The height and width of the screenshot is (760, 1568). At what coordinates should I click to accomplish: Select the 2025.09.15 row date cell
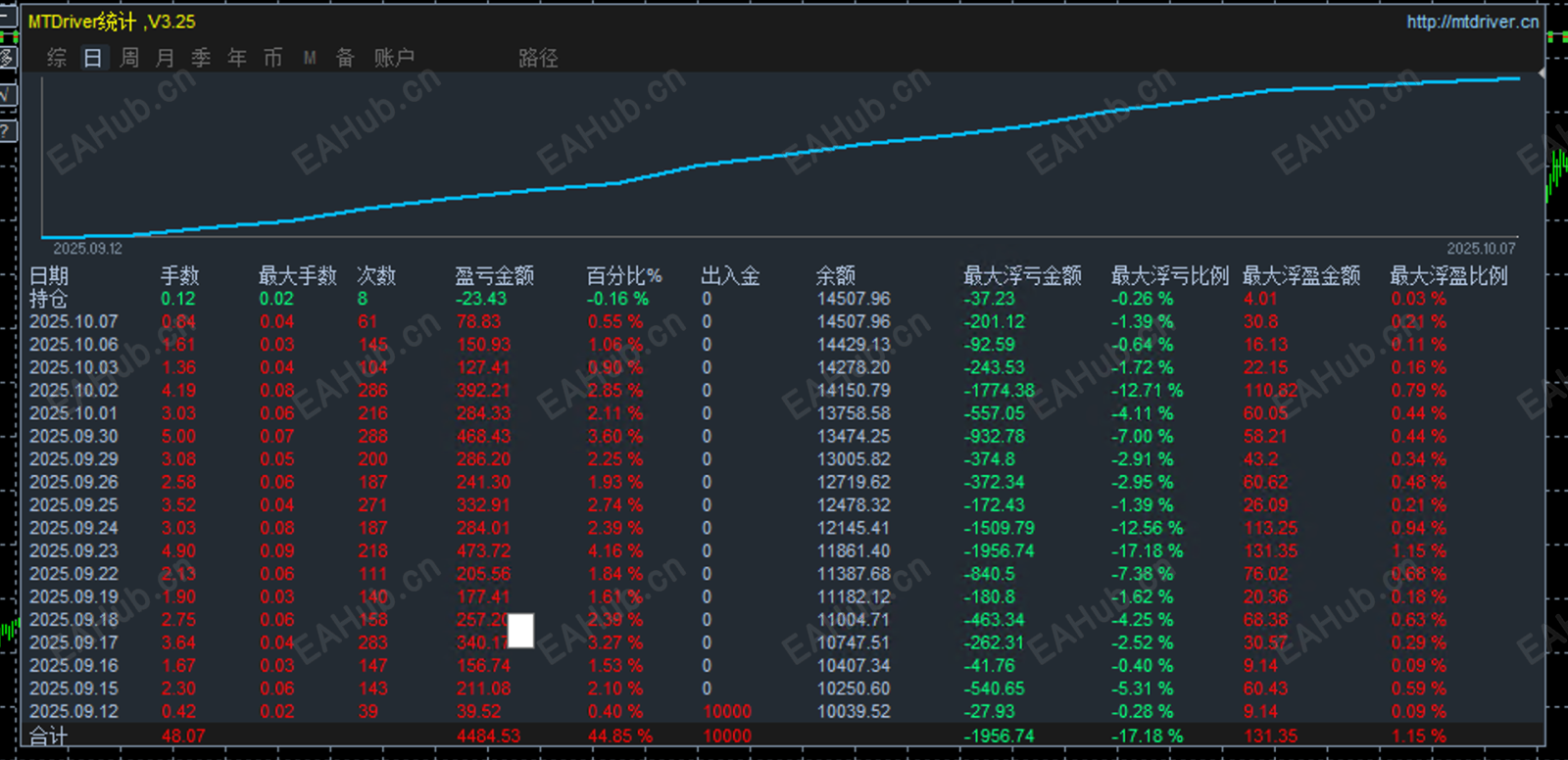click(73, 689)
